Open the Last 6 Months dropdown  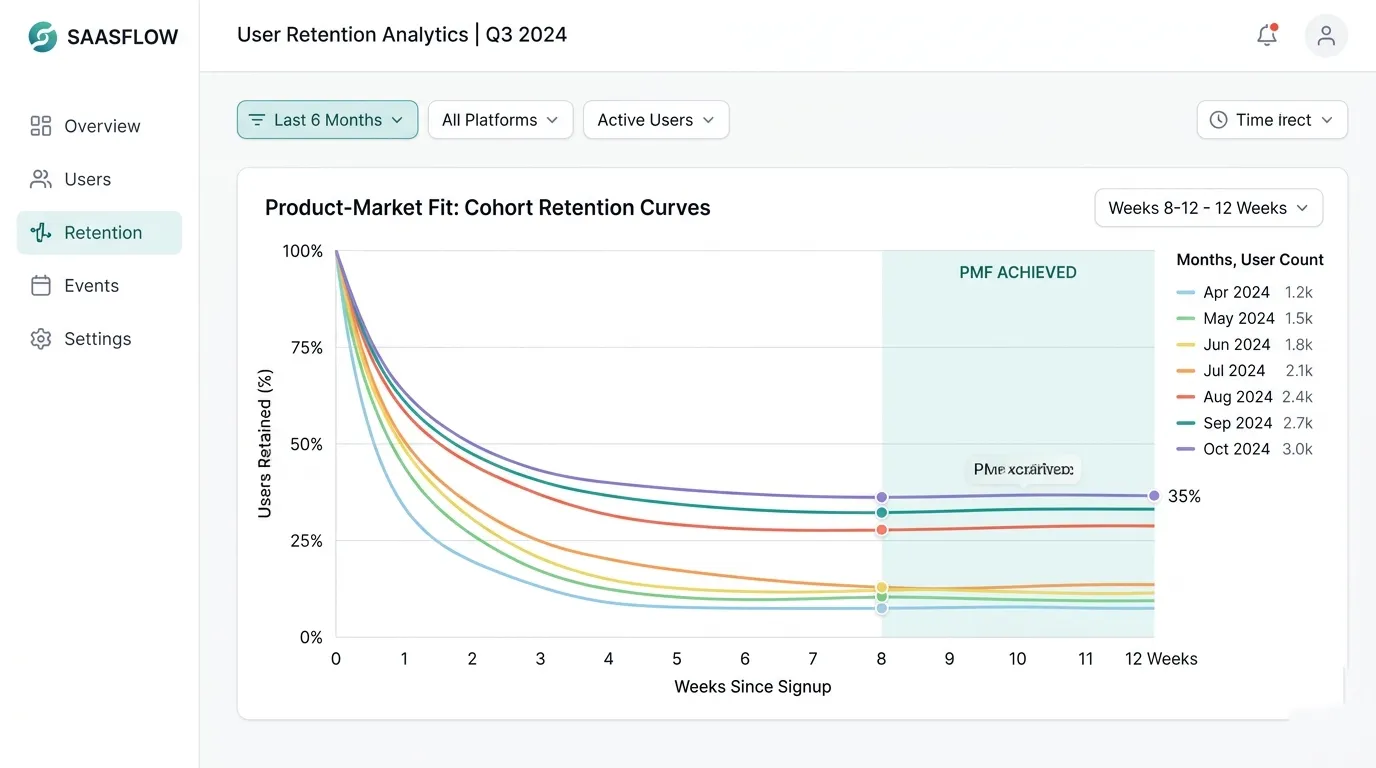(x=327, y=120)
